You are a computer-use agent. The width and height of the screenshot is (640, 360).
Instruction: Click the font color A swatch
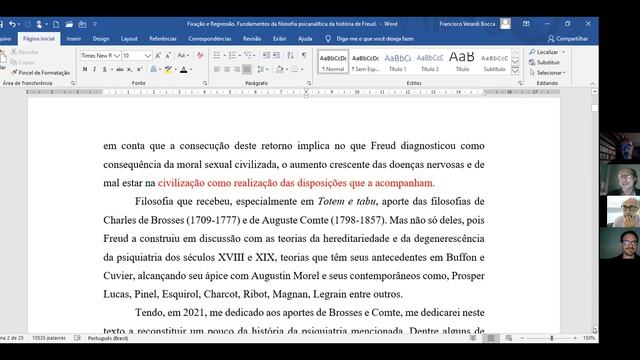(x=184, y=69)
